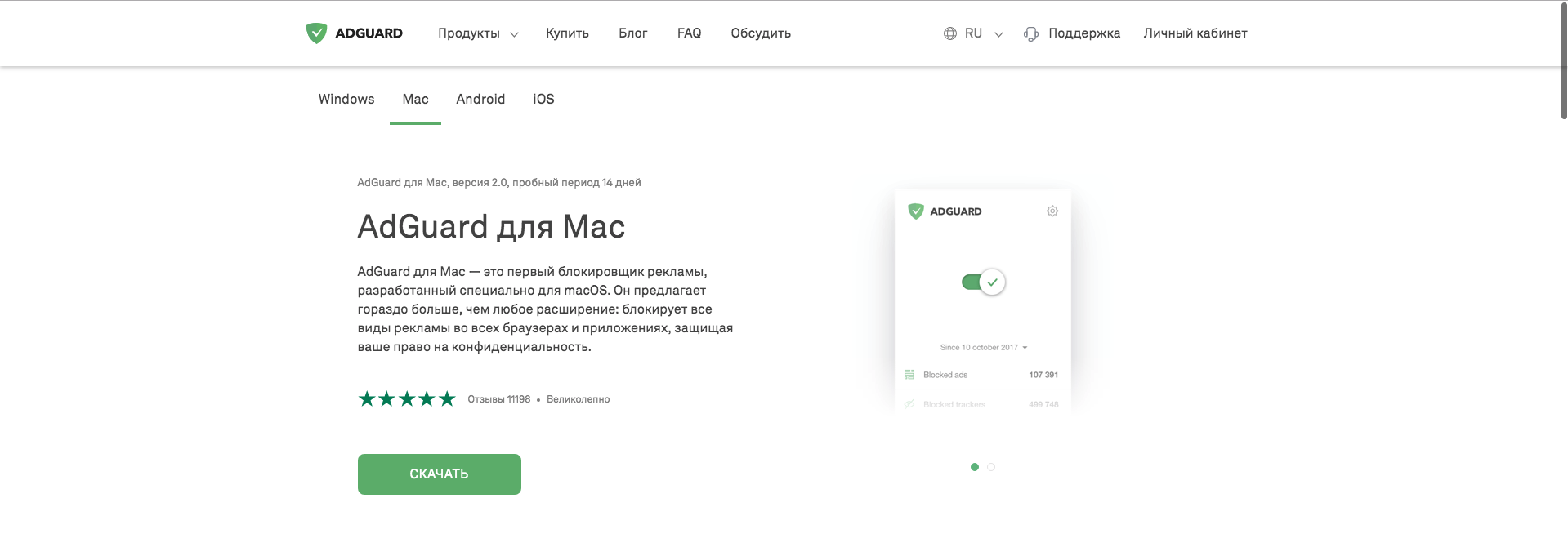Viewport: 1568px width, 556px height.
Task: Click the AdGuard для Mac heading
Action: click(x=491, y=227)
